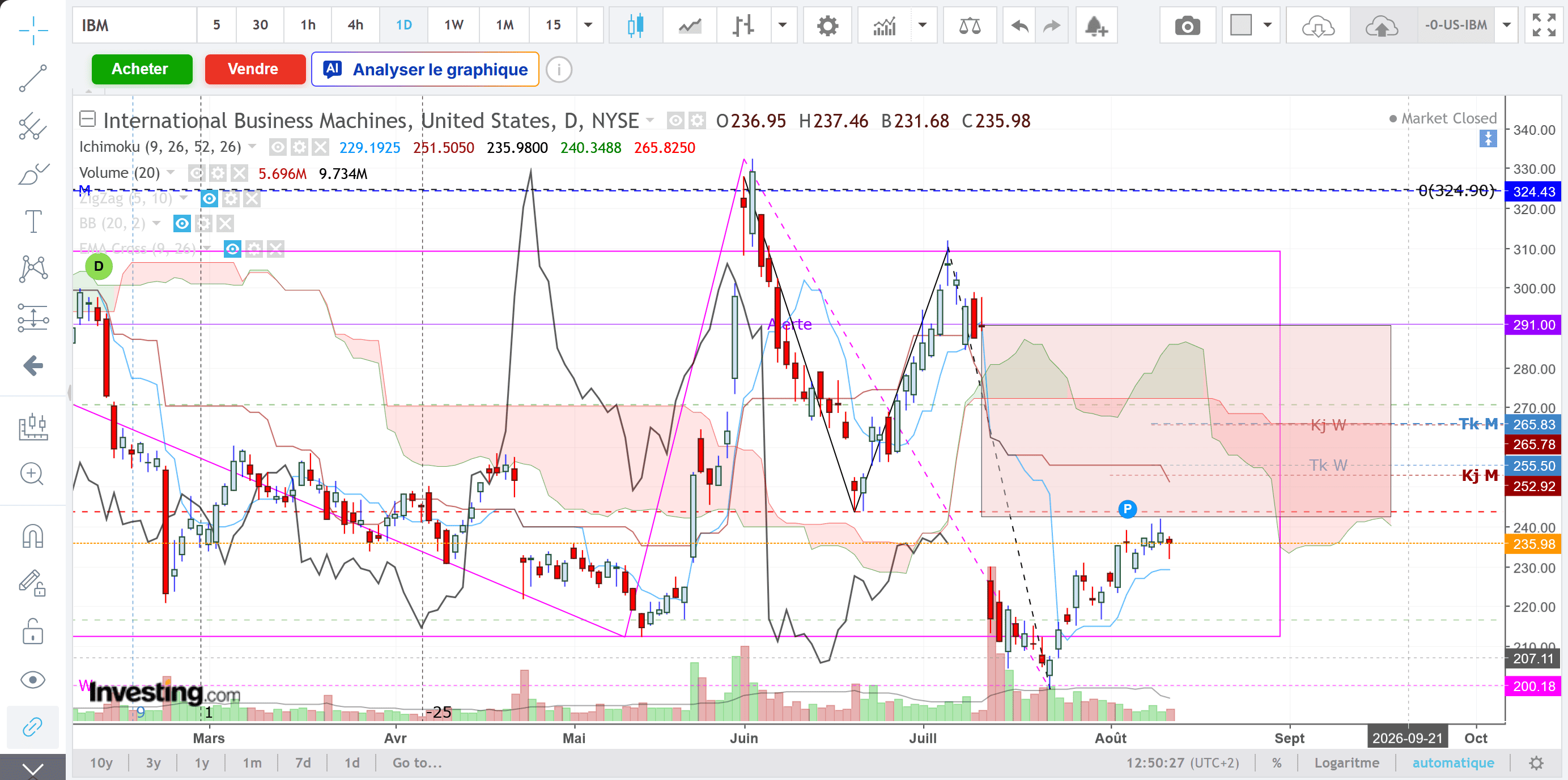This screenshot has width=1568, height=780.
Task: Open Ichimoku indicator settings gear
Action: (299, 147)
